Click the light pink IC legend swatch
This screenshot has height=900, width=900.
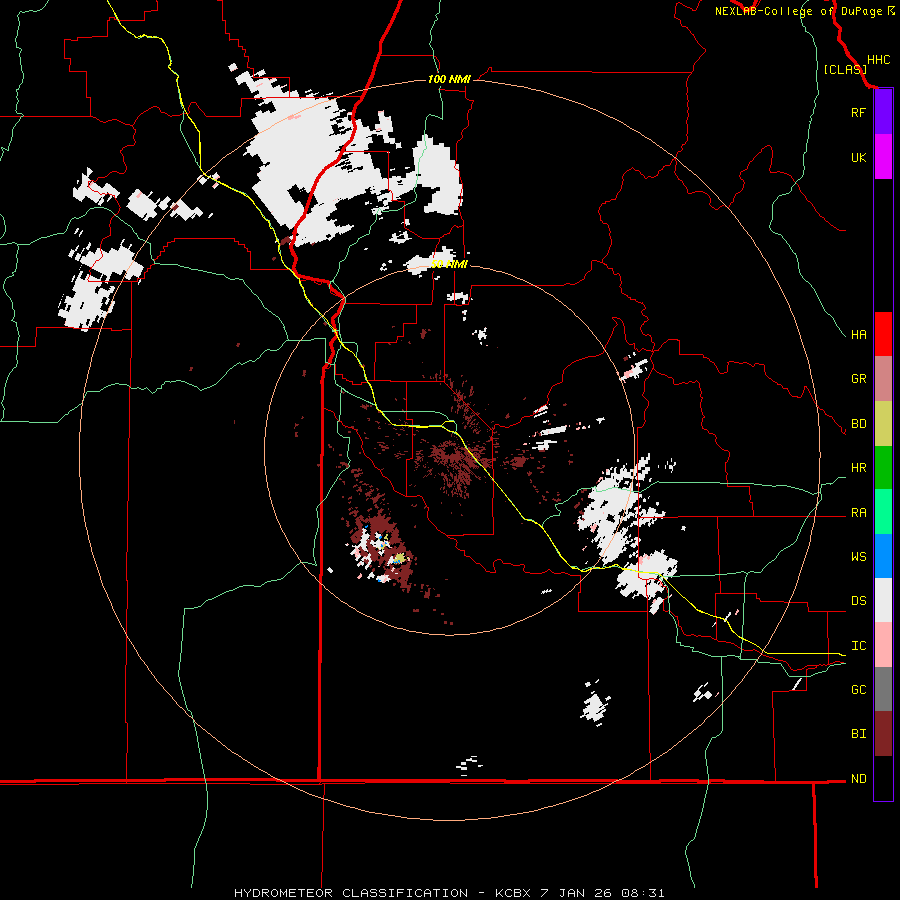(x=883, y=645)
